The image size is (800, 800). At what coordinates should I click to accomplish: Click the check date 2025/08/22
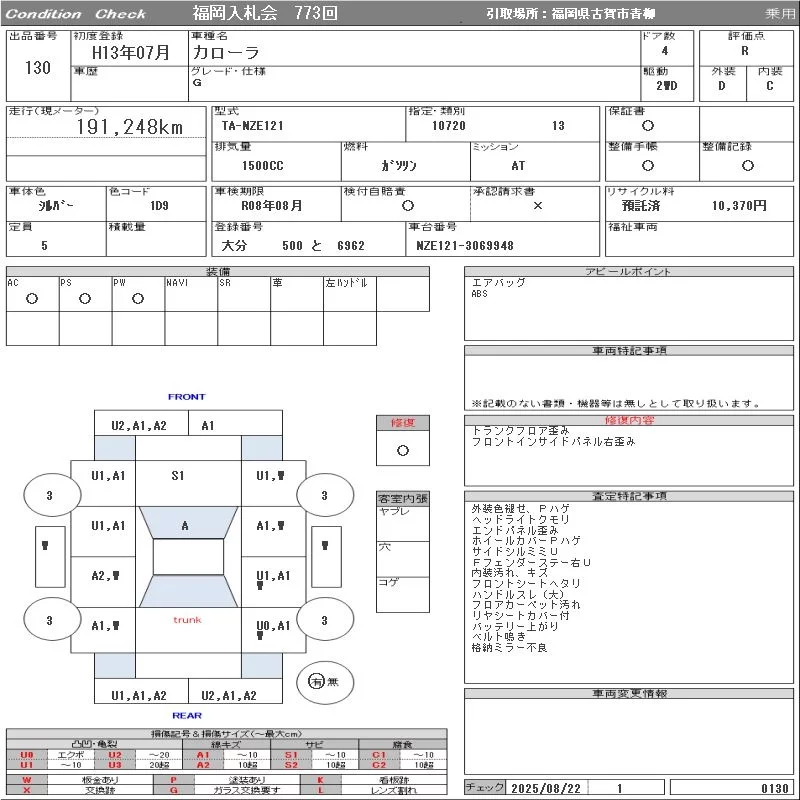(x=545, y=788)
